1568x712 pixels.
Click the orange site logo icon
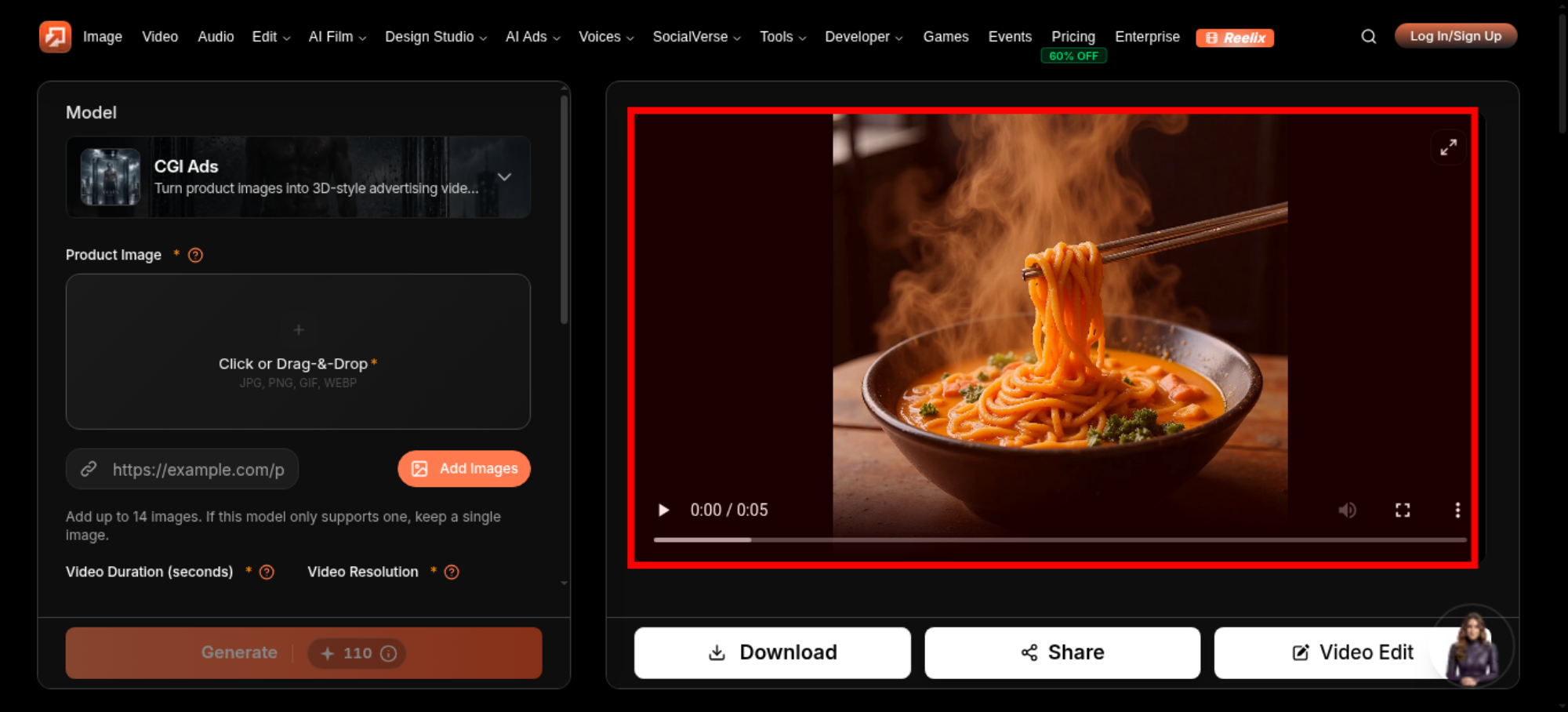pyautogui.click(x=55, y=36)
